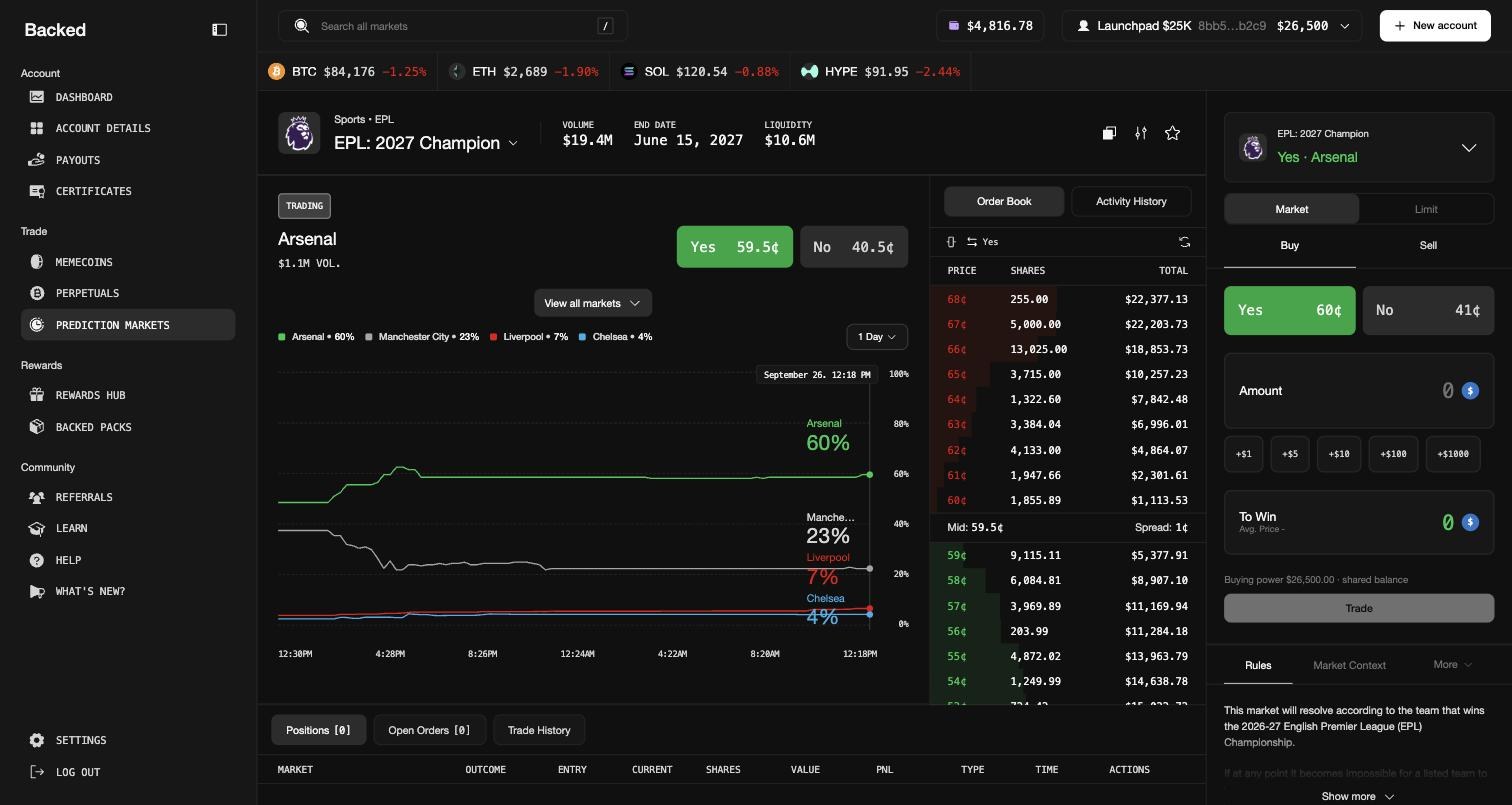Click the order book grouping braces icon
Screen dimensions: 1512x805
[951, 242]
